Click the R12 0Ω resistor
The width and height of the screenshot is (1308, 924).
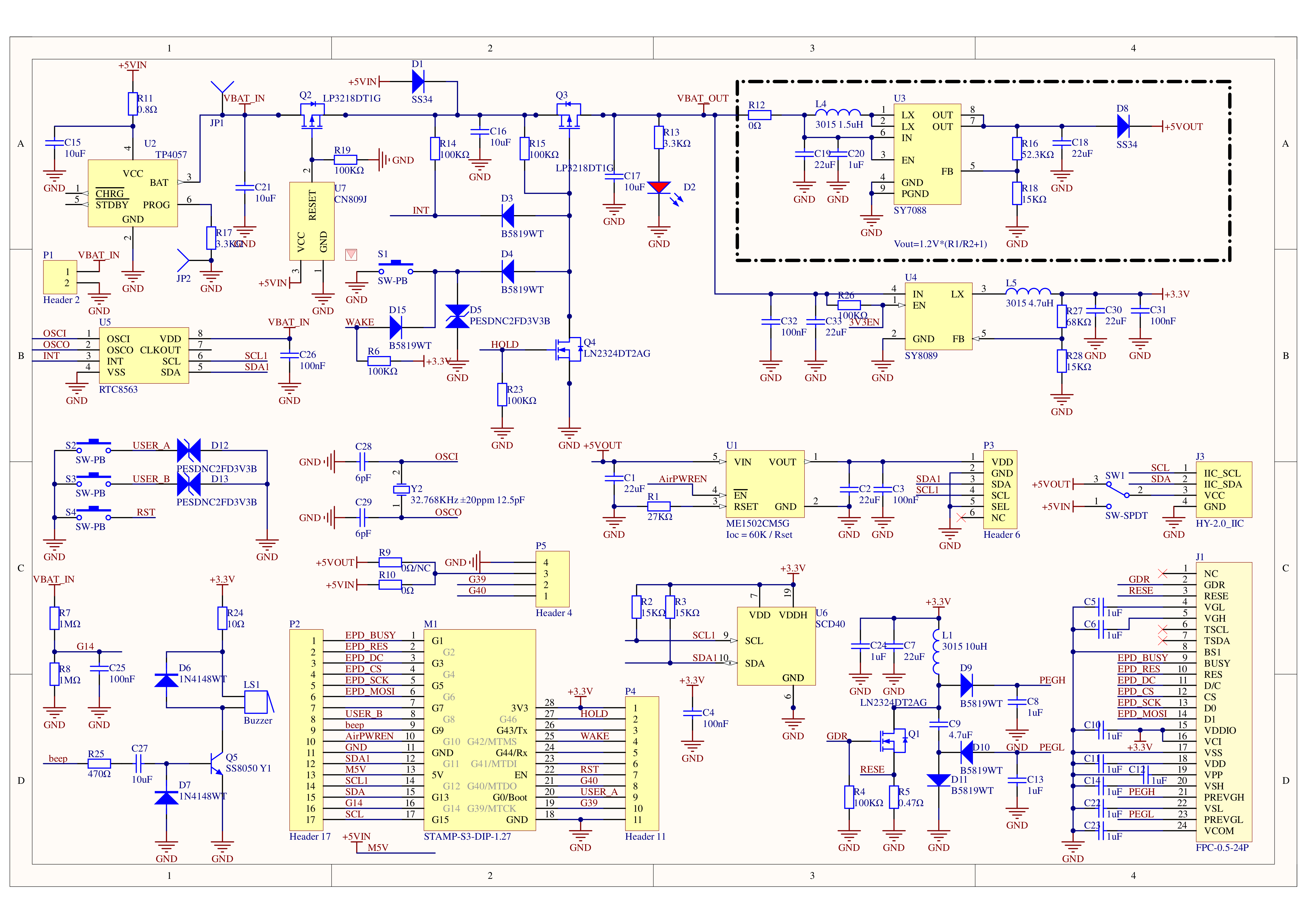[759, 115]
